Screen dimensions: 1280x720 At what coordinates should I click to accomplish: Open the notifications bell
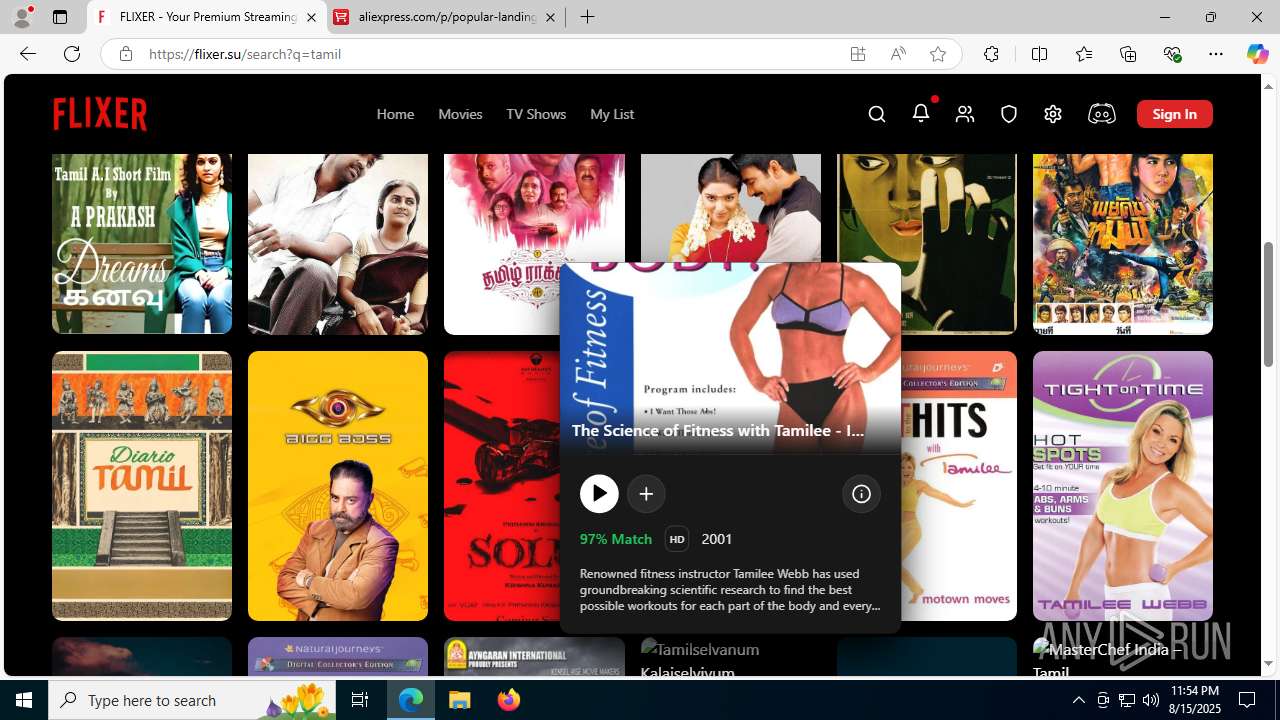pos(921,113)
